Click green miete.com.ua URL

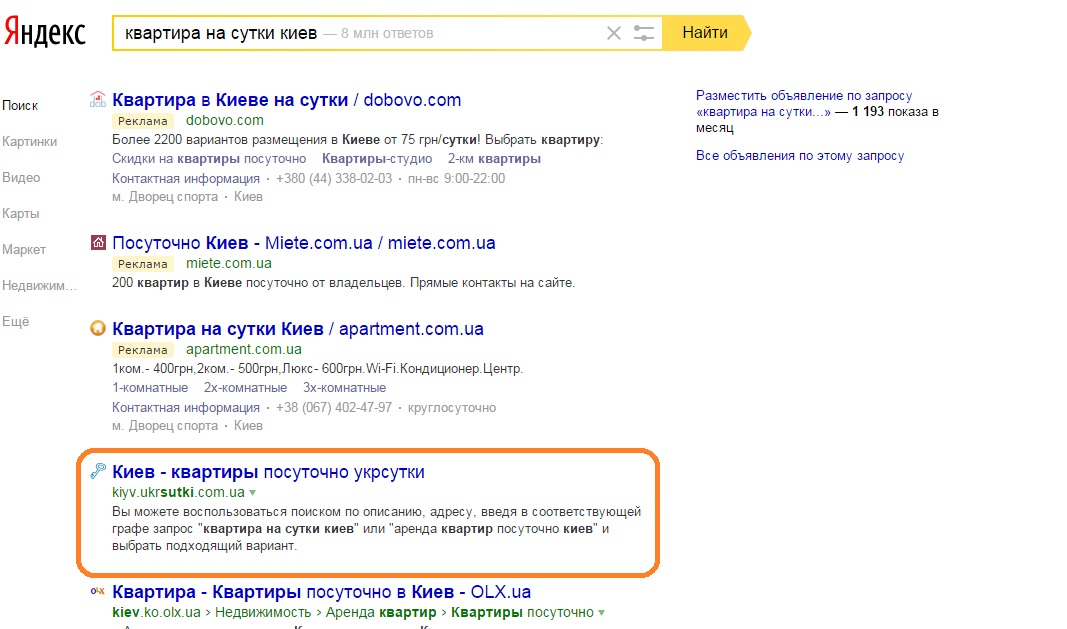coord(229,263)
